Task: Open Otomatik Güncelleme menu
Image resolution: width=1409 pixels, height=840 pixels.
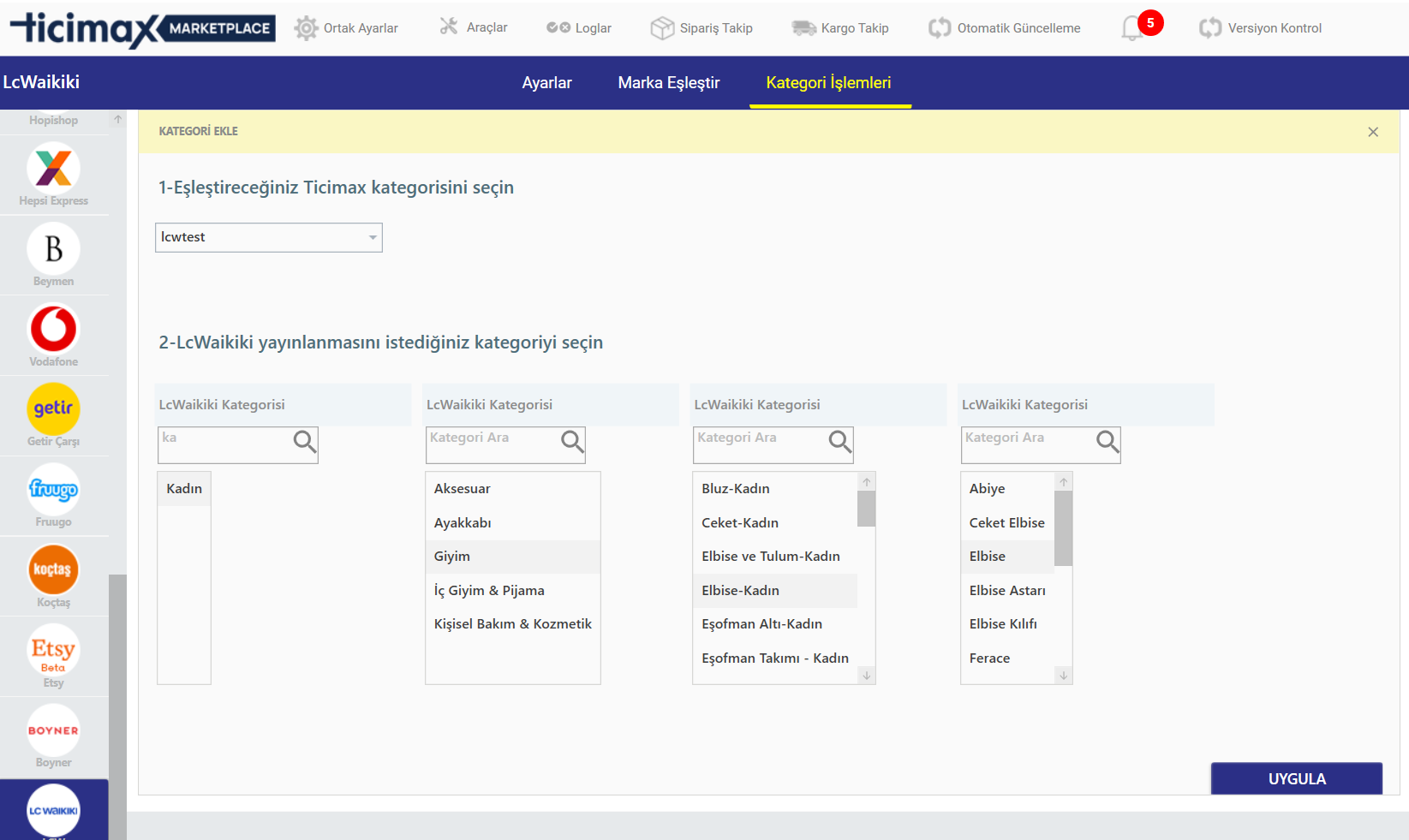Action: point(1005,28)
